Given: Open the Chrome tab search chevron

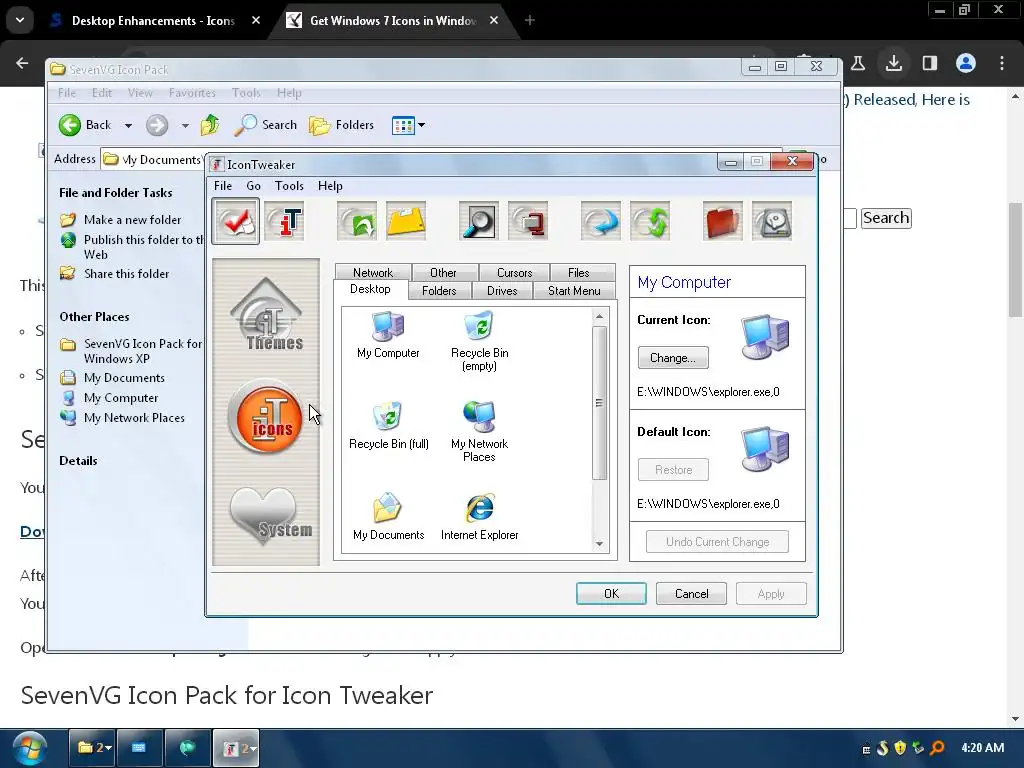Looking at the screenshot, I should click(x=20, y=20).
